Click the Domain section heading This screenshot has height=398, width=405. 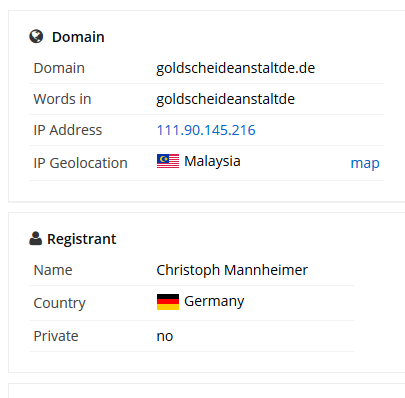pyautogui.click(x=78, y=37)
